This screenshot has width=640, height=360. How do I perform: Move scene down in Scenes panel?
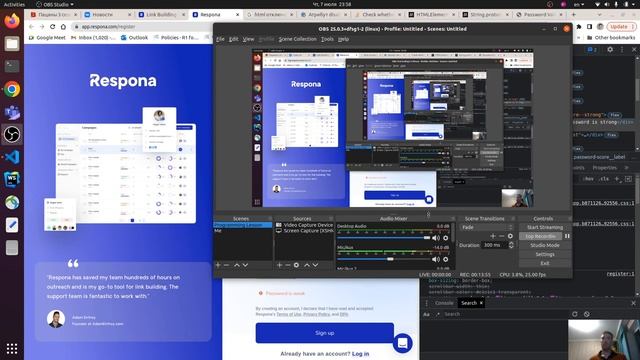click(x=245, y=265)
